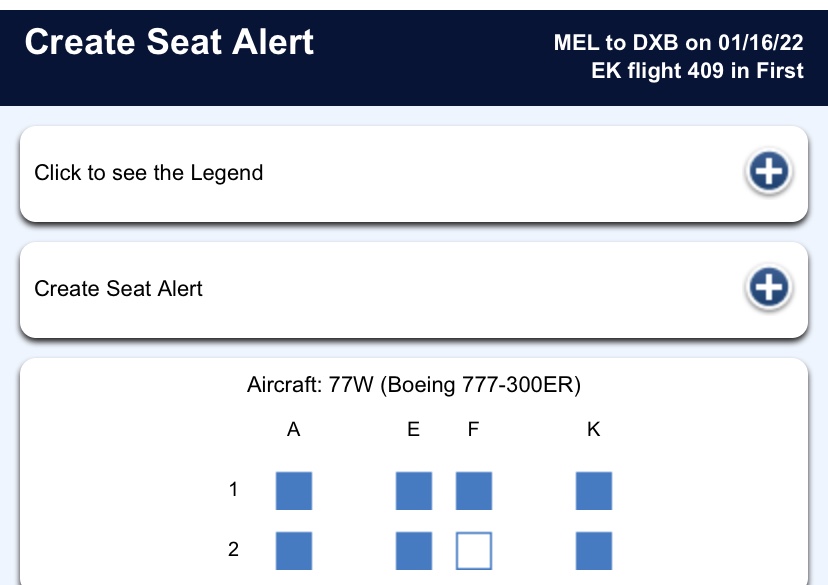The height and width of the screenshot is (585, 828).
Task: Click column header K on seat map
Action: pyautogui.click(x=594, y=429)
